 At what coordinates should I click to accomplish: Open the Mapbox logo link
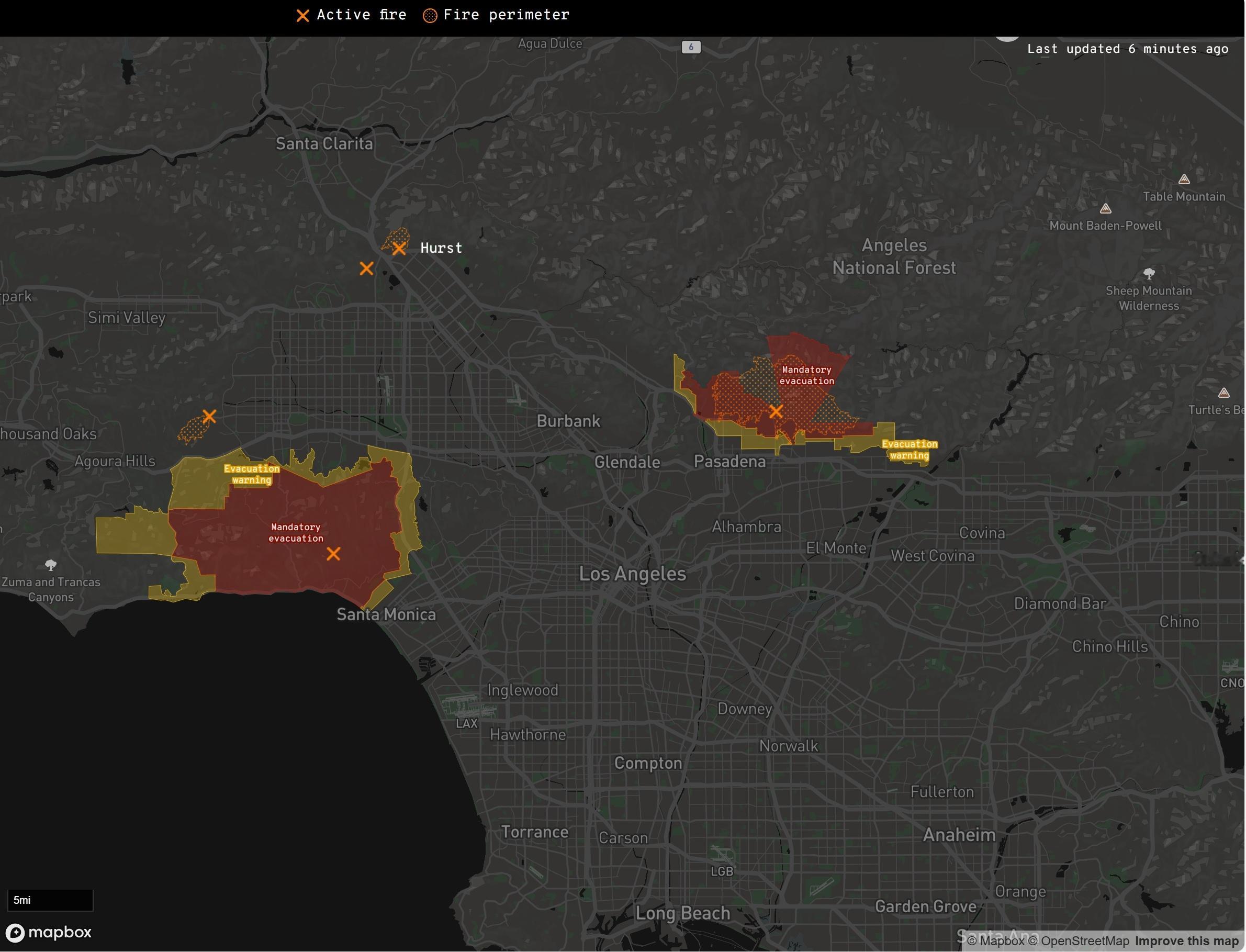coord(49,932)
